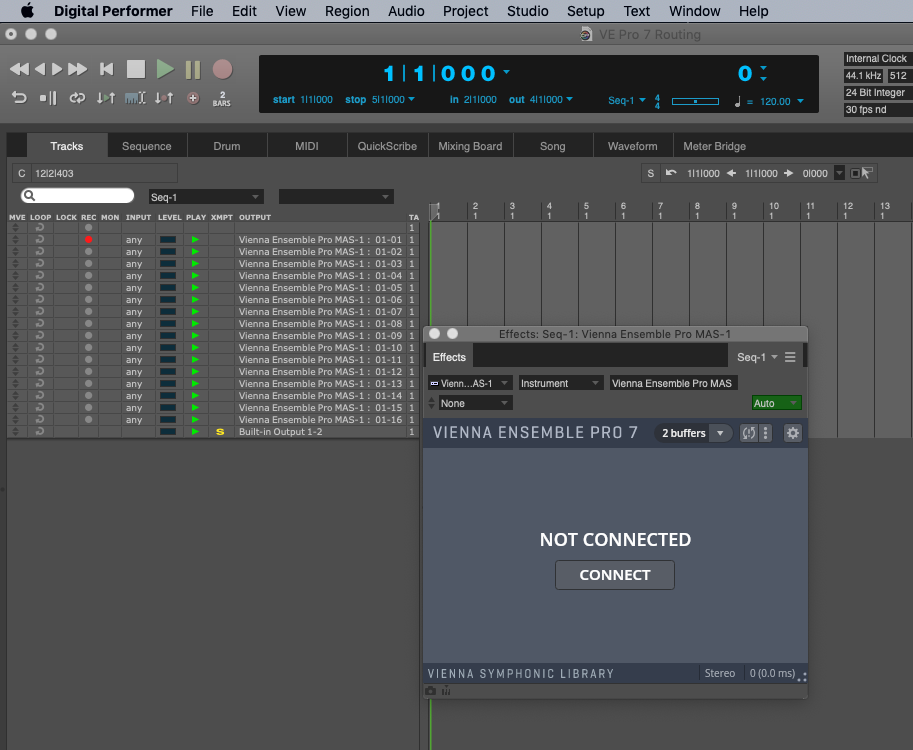This screenshot has height=750, width=913.
Task: Open the None preset dropdown in Effects
Action: tap(475, 403)
